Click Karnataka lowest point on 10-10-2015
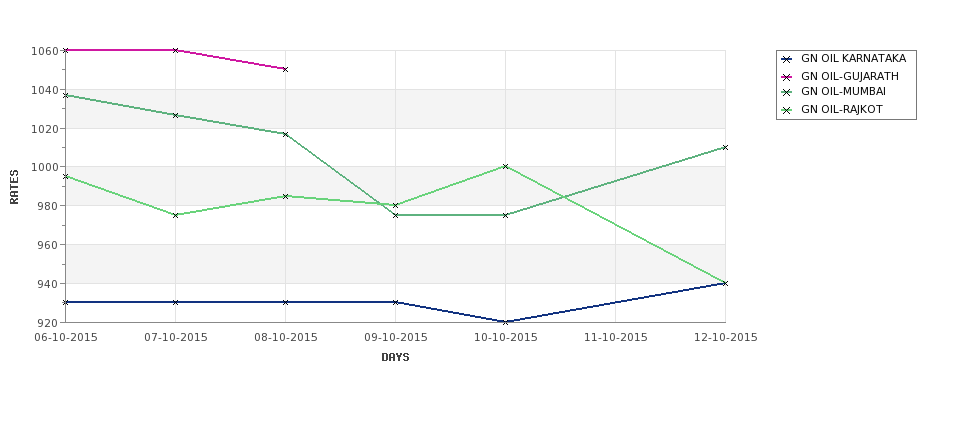Viewport: 975px width, 429px height. pos(506,322)
